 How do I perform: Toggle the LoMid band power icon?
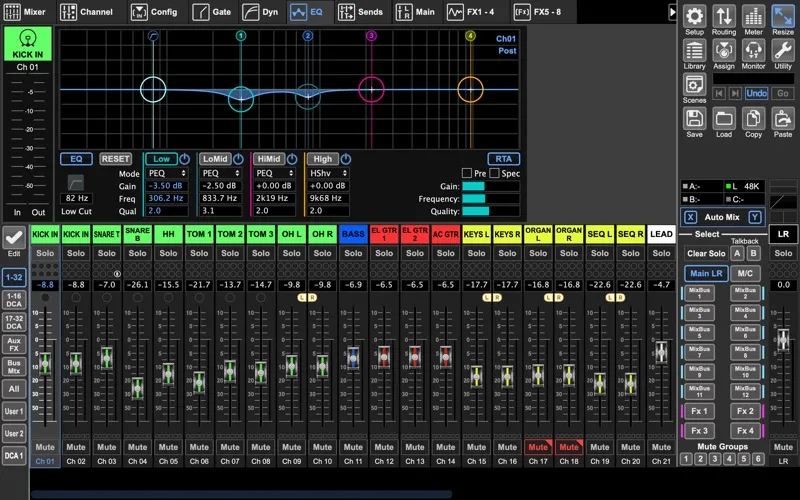point(238,159)
